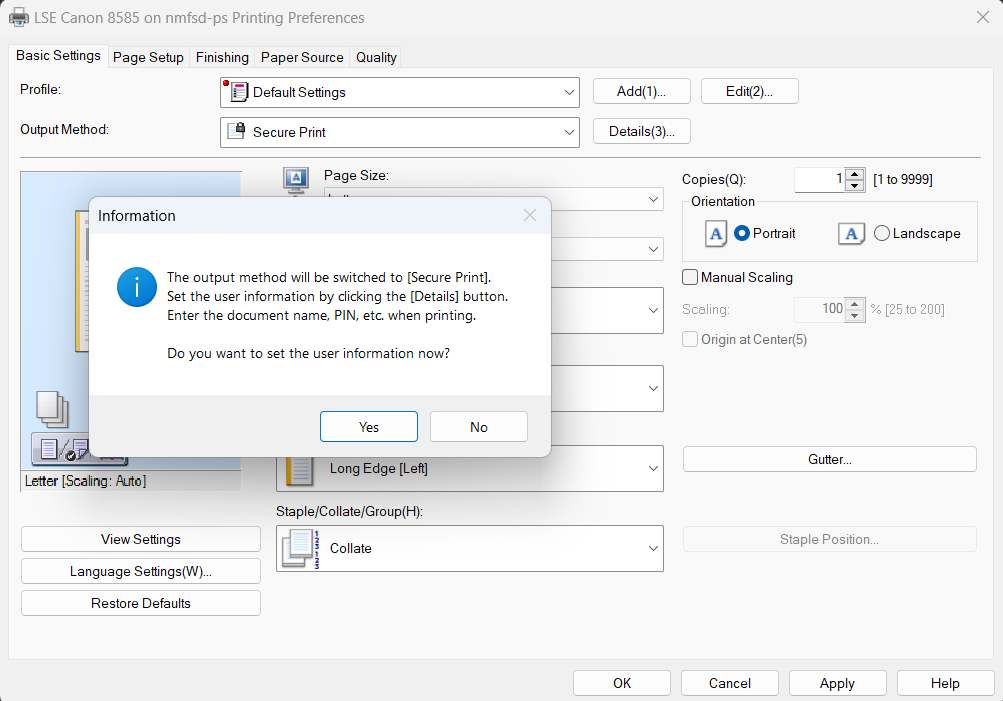Increase copies with the up arrow
This screenshot has height=701, width=1003.
(x=855, y=174)
